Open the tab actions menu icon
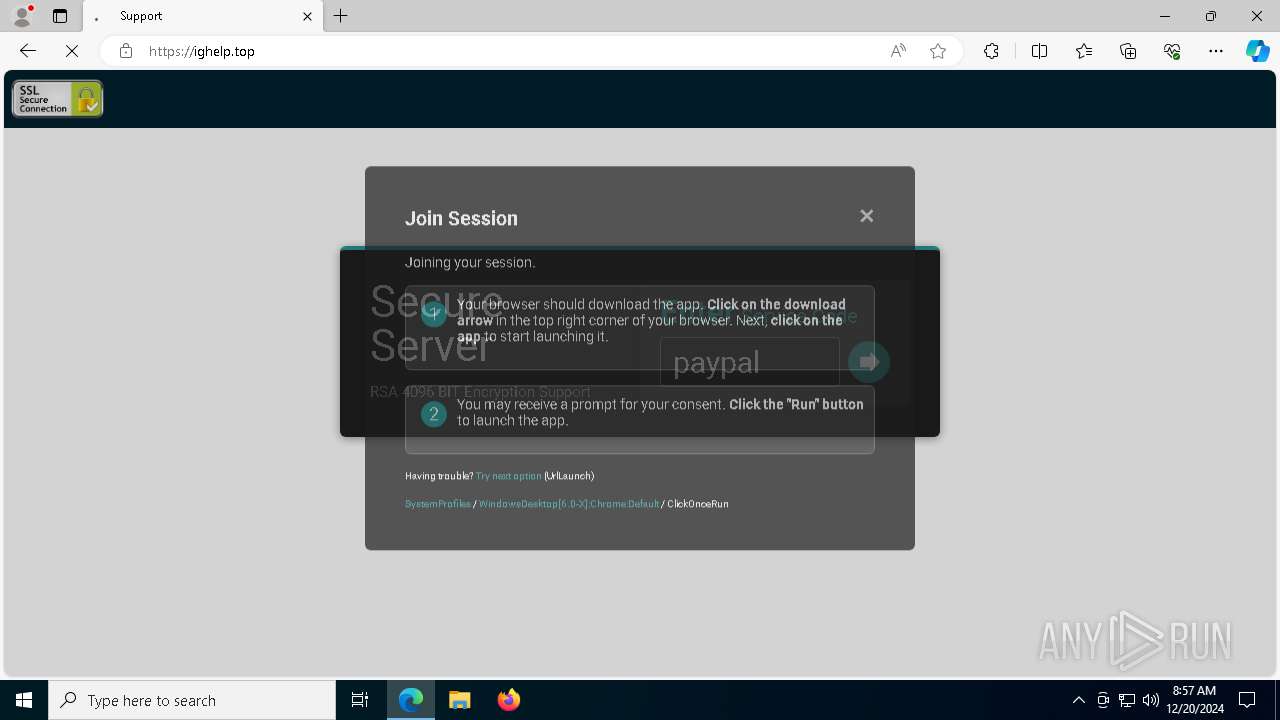Viewport: 1280px width, 720px height. coord(60,16)
